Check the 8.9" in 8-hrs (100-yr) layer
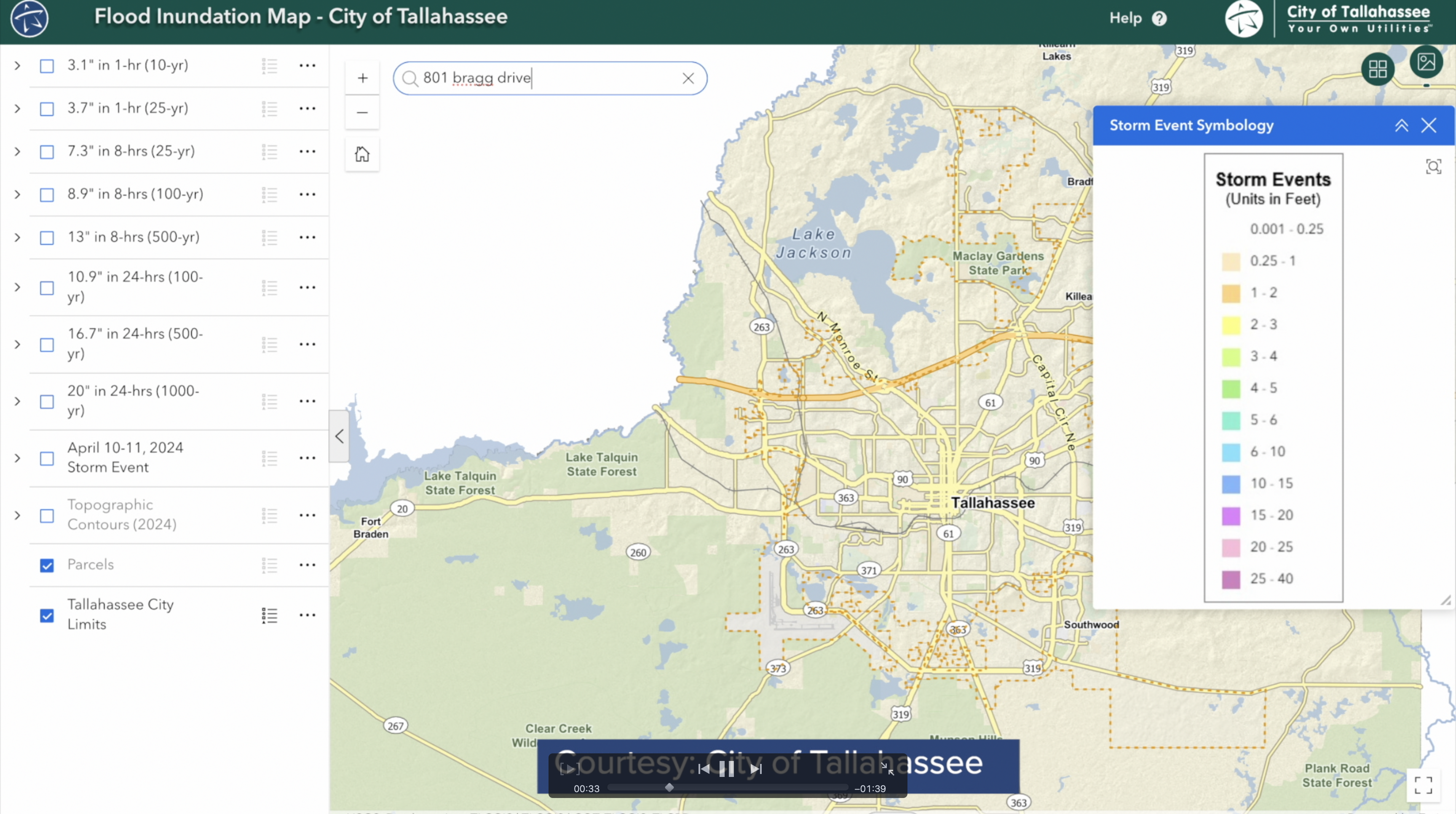The width and height of the screenshot is (1456, 814). pos(47,194)
